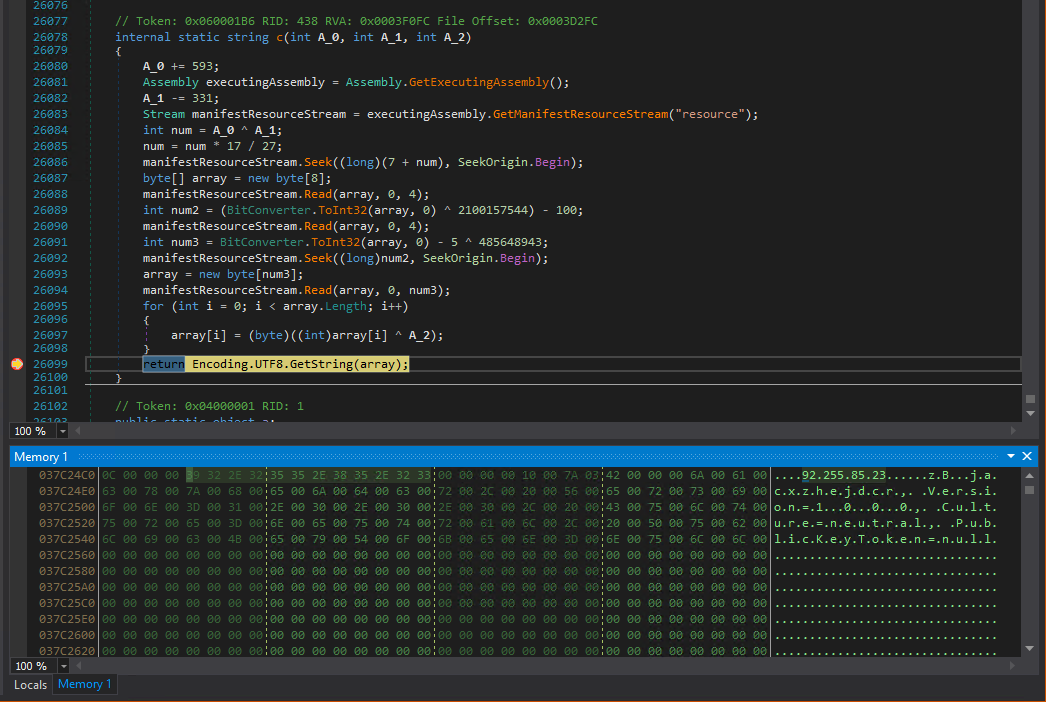Viewport: 1046px width, 702px height.
Task: Click the Stream type on line 26083
Action: (x=163, y=114)
